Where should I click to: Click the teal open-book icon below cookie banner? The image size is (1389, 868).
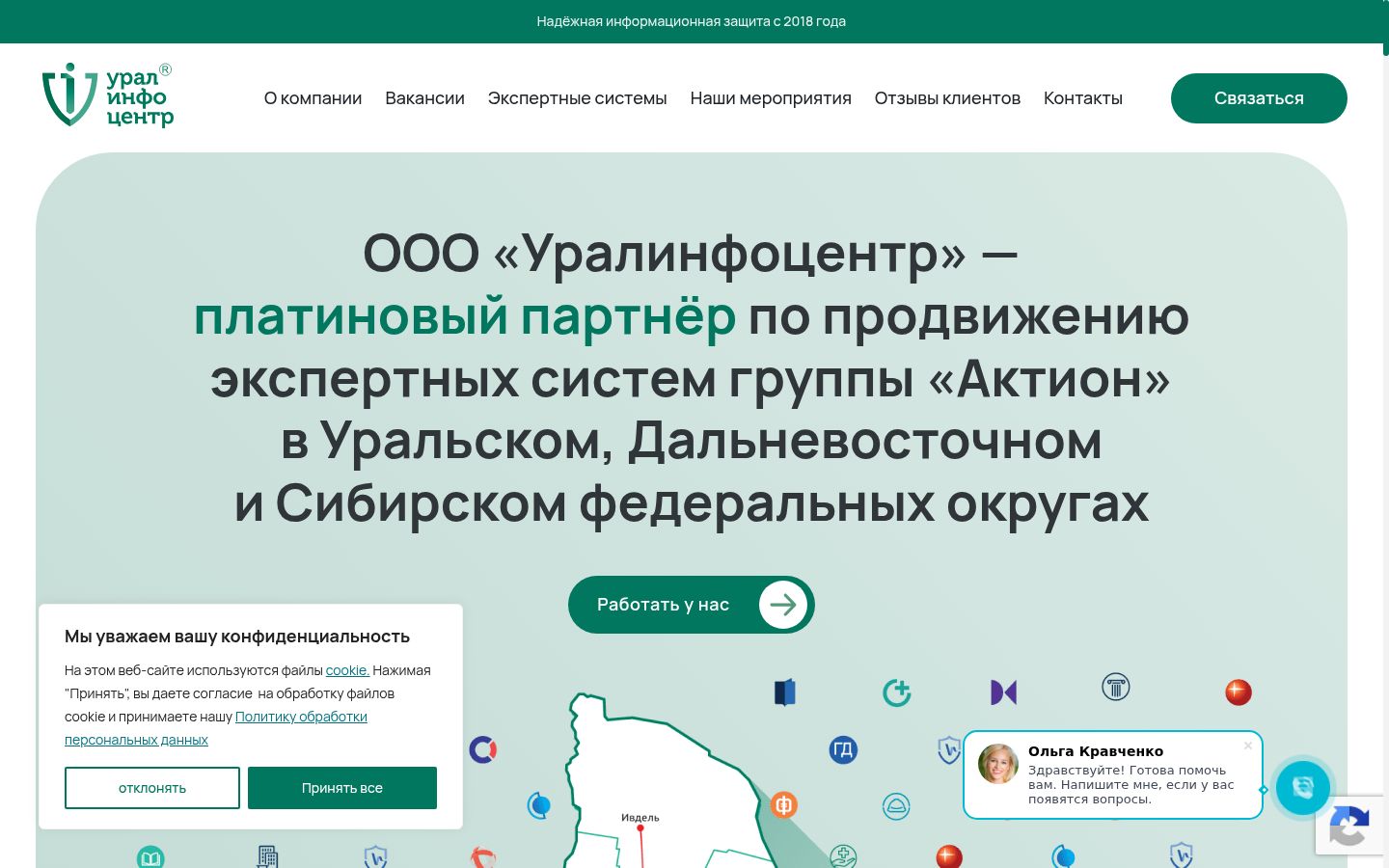pyautogui.click(x=150, y=856)
